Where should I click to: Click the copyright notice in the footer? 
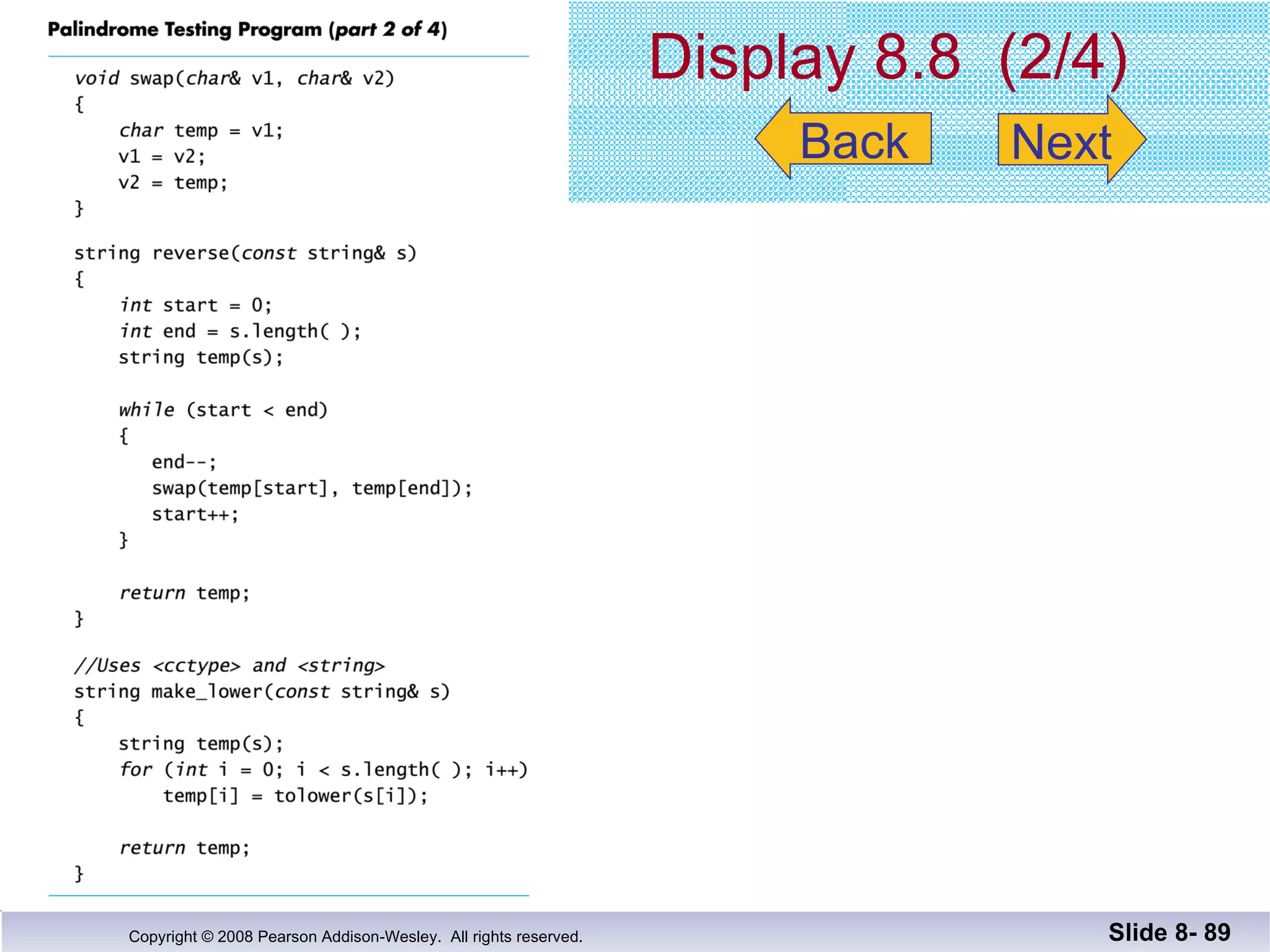(356, 937)
